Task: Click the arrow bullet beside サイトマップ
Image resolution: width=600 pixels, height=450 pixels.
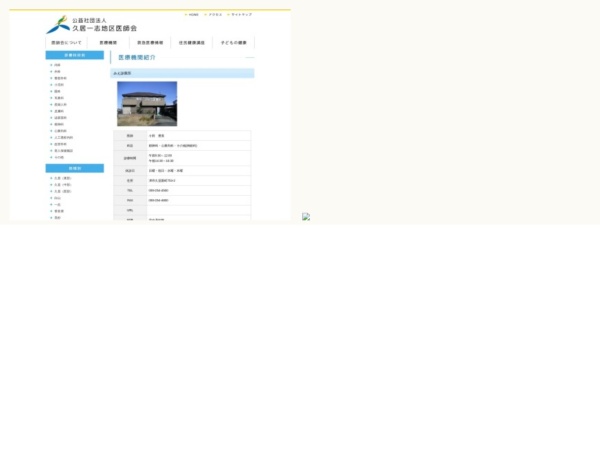Action: (x=228, y=15)
